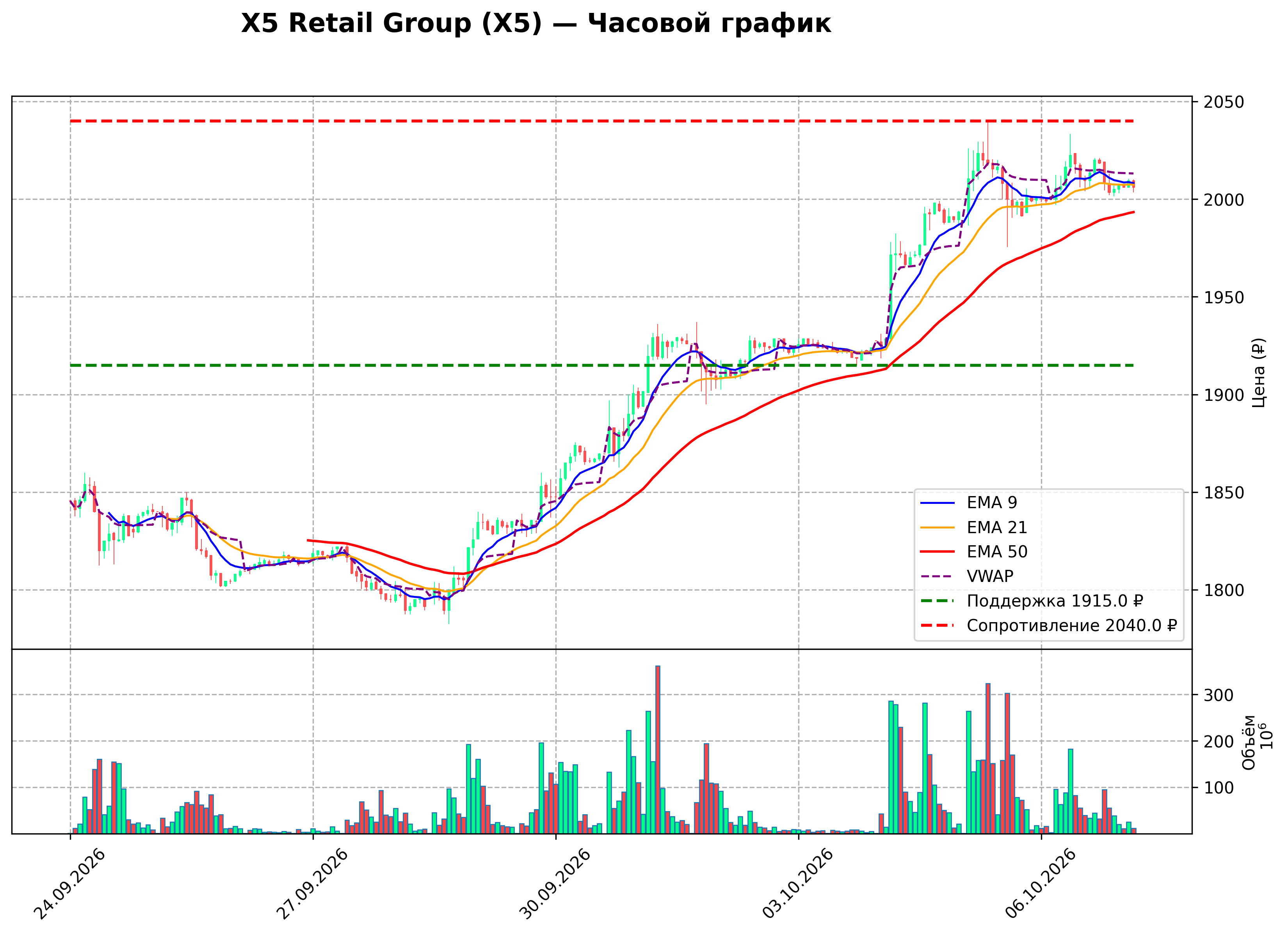Click the price tick label '2050'

coord(1224,102)
